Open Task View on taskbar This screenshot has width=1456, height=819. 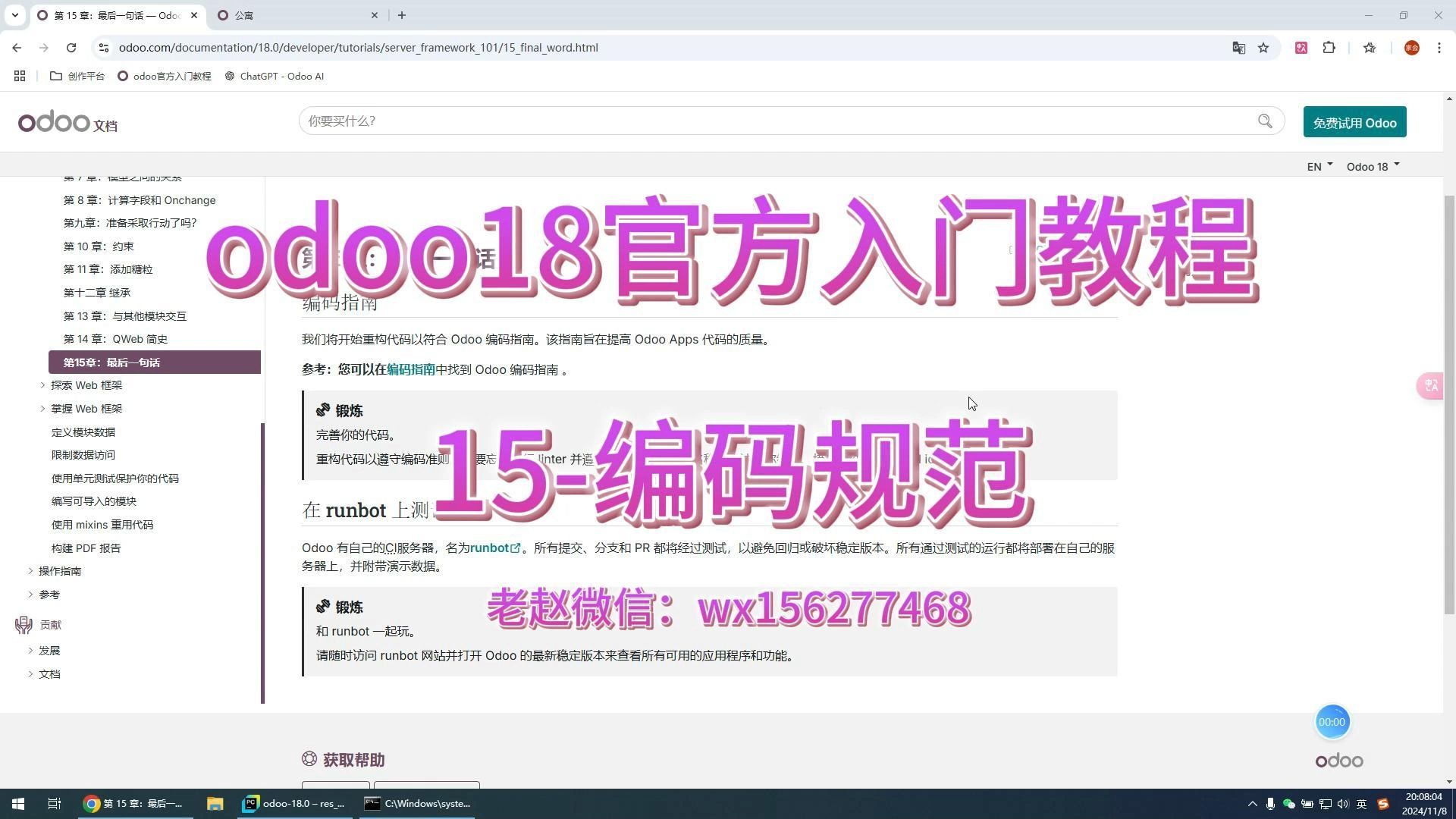[x=54, y=804]
